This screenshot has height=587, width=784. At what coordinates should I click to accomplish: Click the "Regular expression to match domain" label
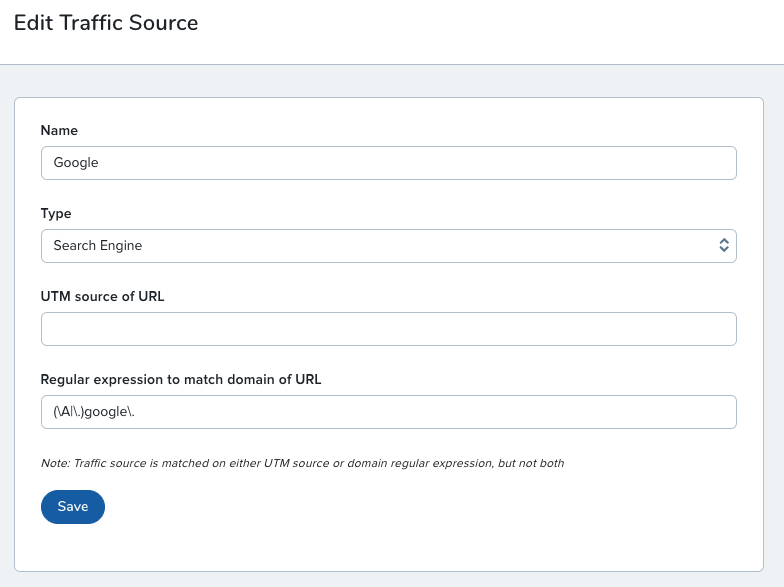coord(180,380)
